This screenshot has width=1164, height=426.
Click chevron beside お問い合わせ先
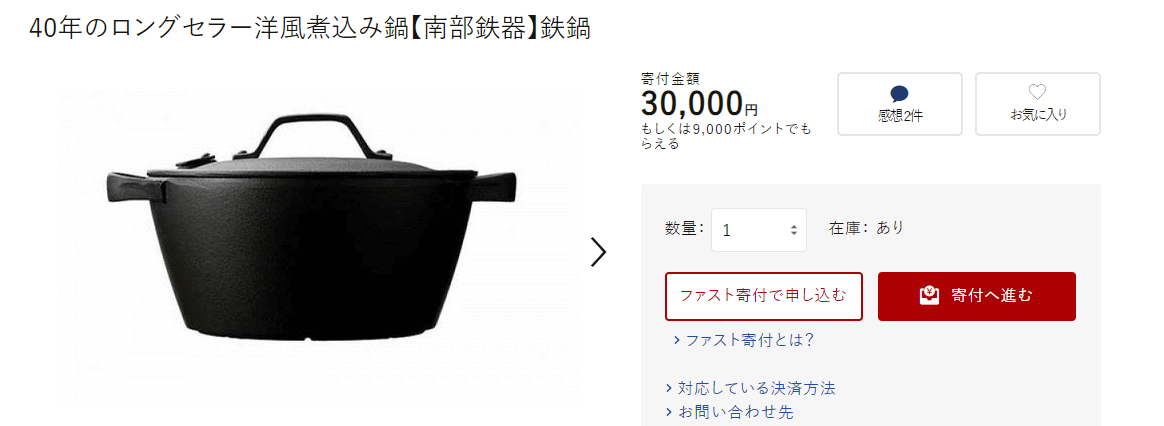click(x=670, y=412)
